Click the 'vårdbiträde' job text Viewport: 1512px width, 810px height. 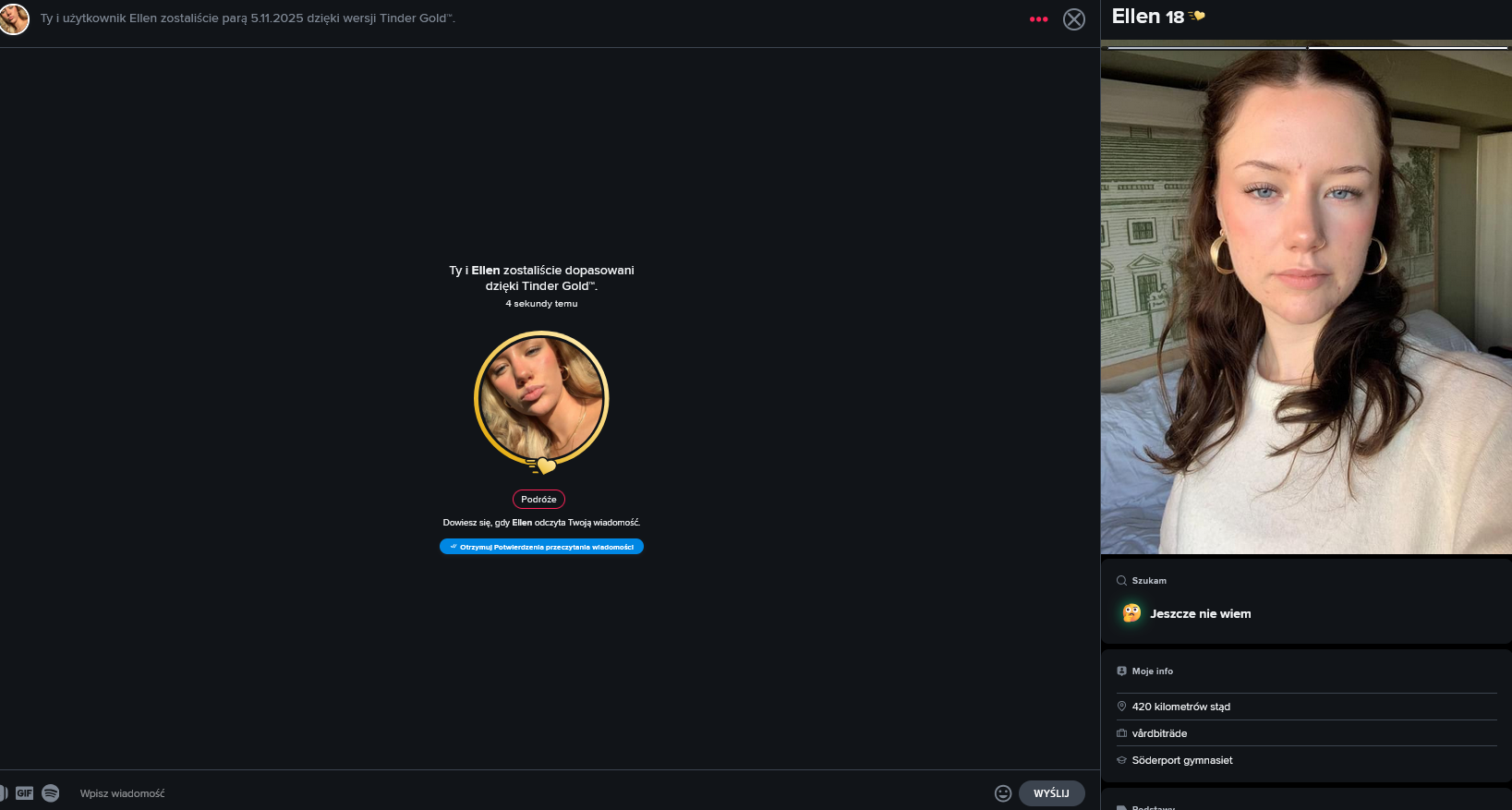tap(1160, 733)
